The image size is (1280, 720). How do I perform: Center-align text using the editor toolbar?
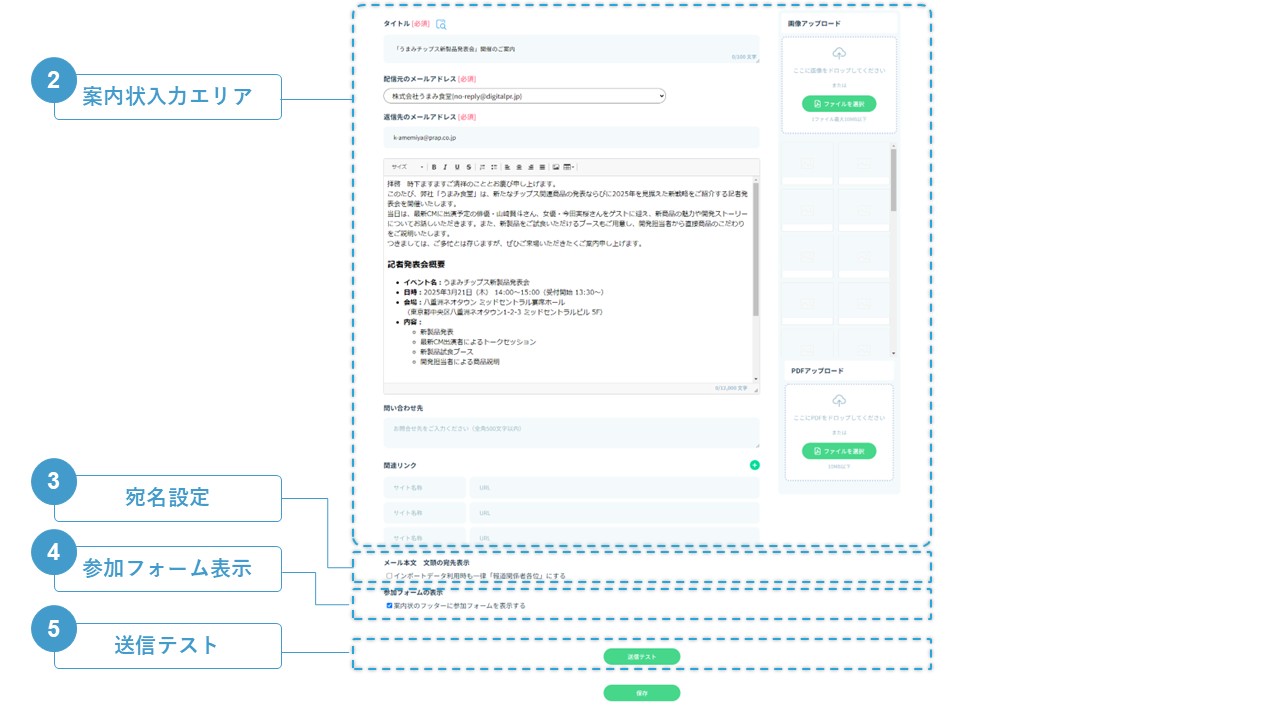click(519, 167)
